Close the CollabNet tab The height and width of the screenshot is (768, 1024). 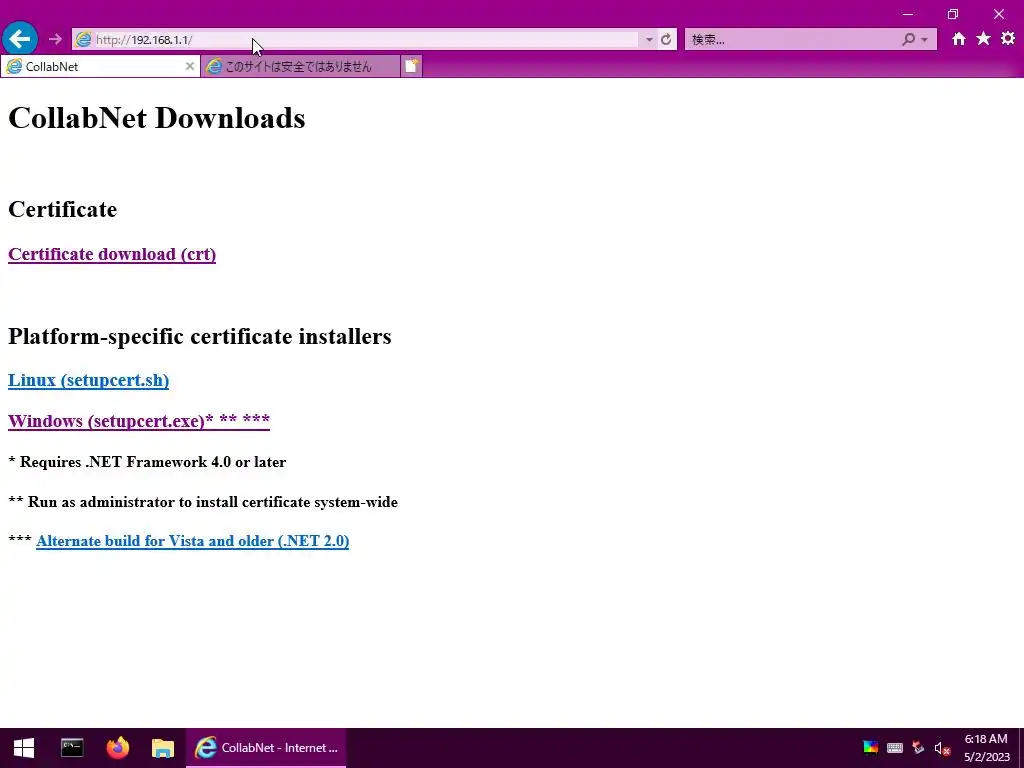click(189, 66)
